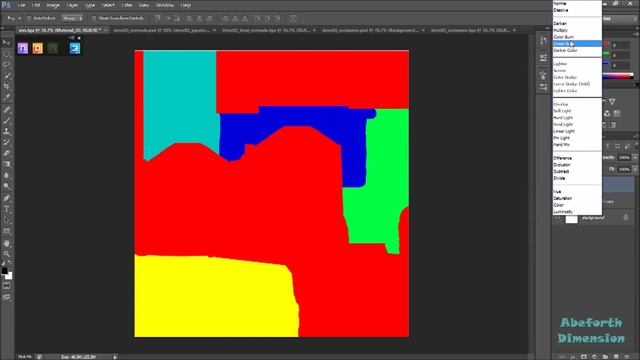Open the Opacity value dropdown arrow

coord(635,158)
